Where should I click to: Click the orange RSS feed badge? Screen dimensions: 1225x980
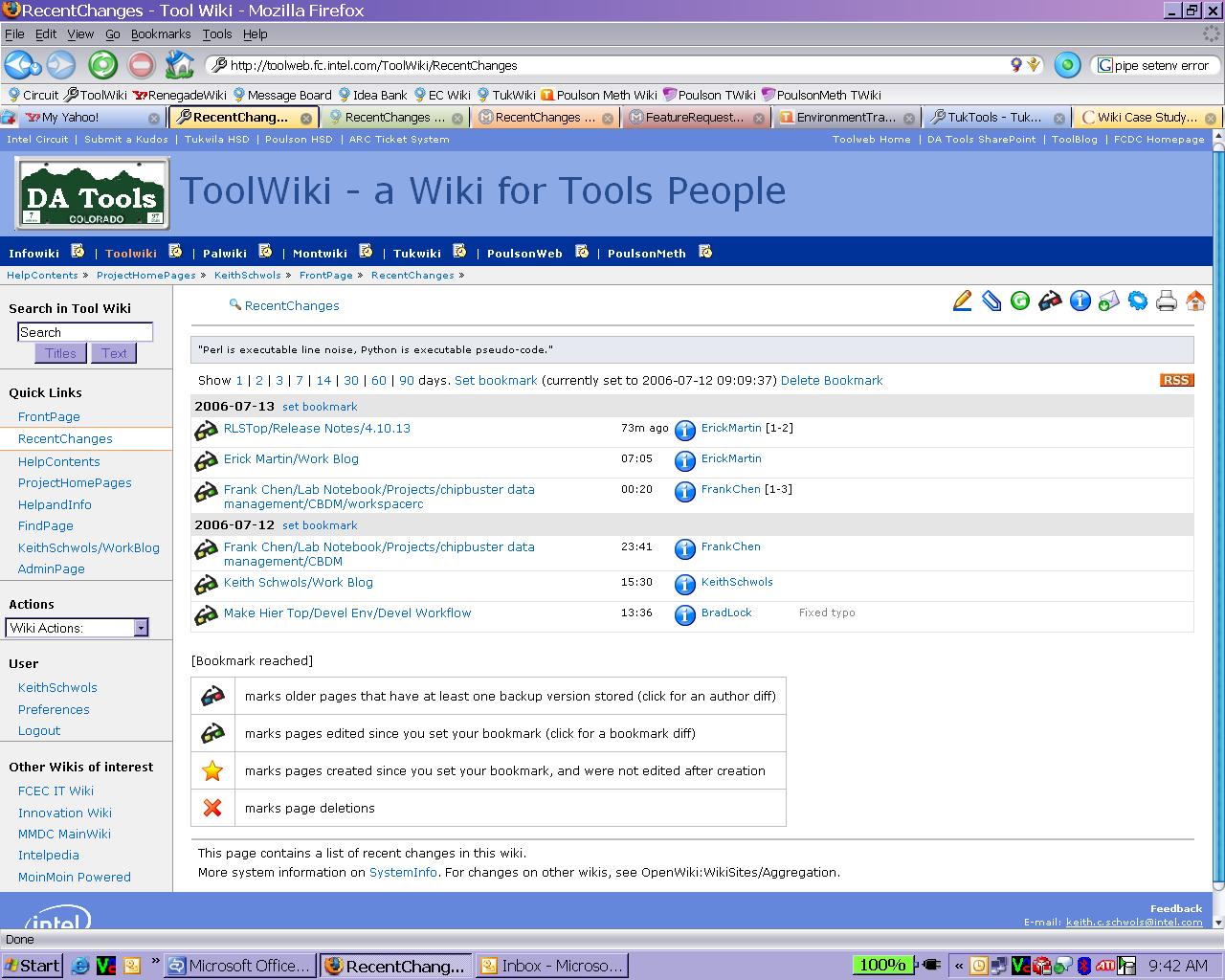pos(1176,380)
